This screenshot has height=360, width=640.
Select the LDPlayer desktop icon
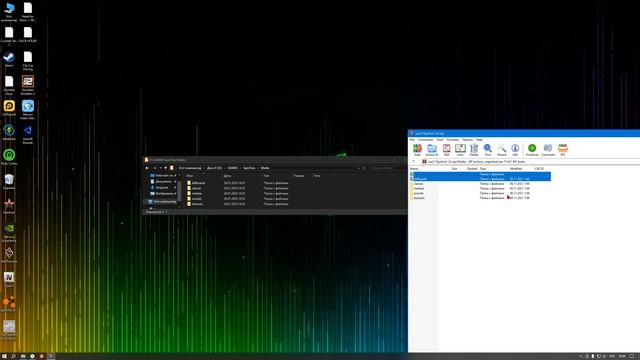click(x=9, y=108)
